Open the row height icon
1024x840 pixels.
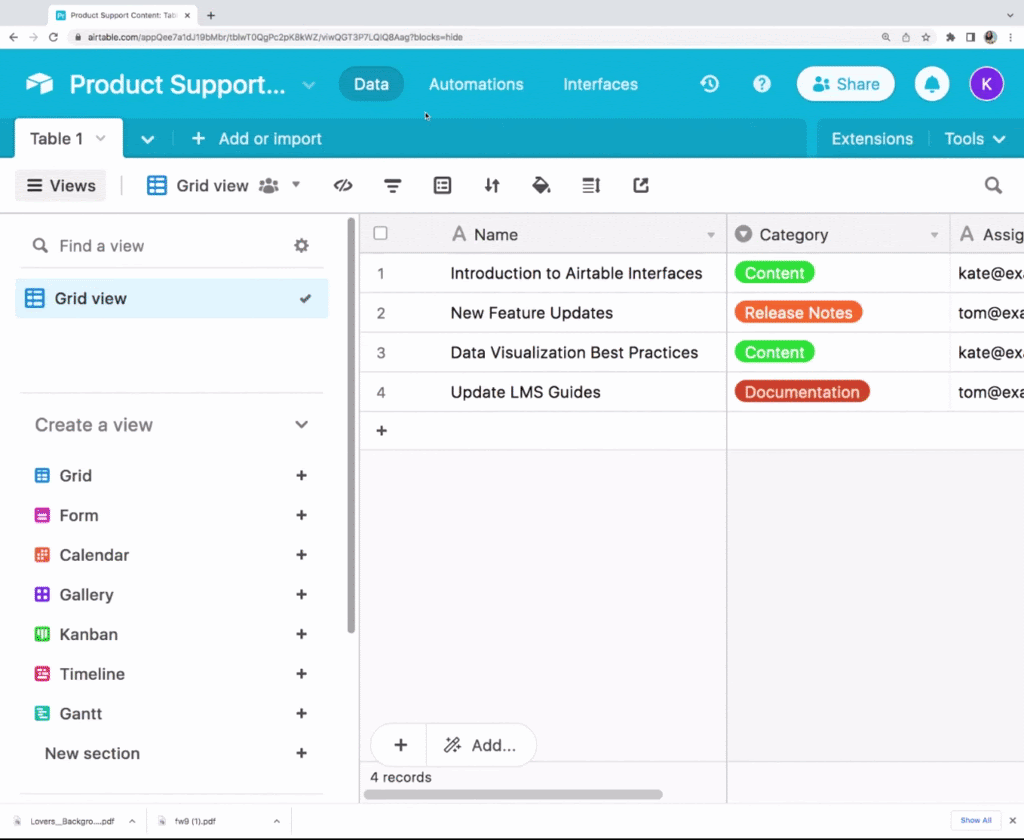pos(591,186)
